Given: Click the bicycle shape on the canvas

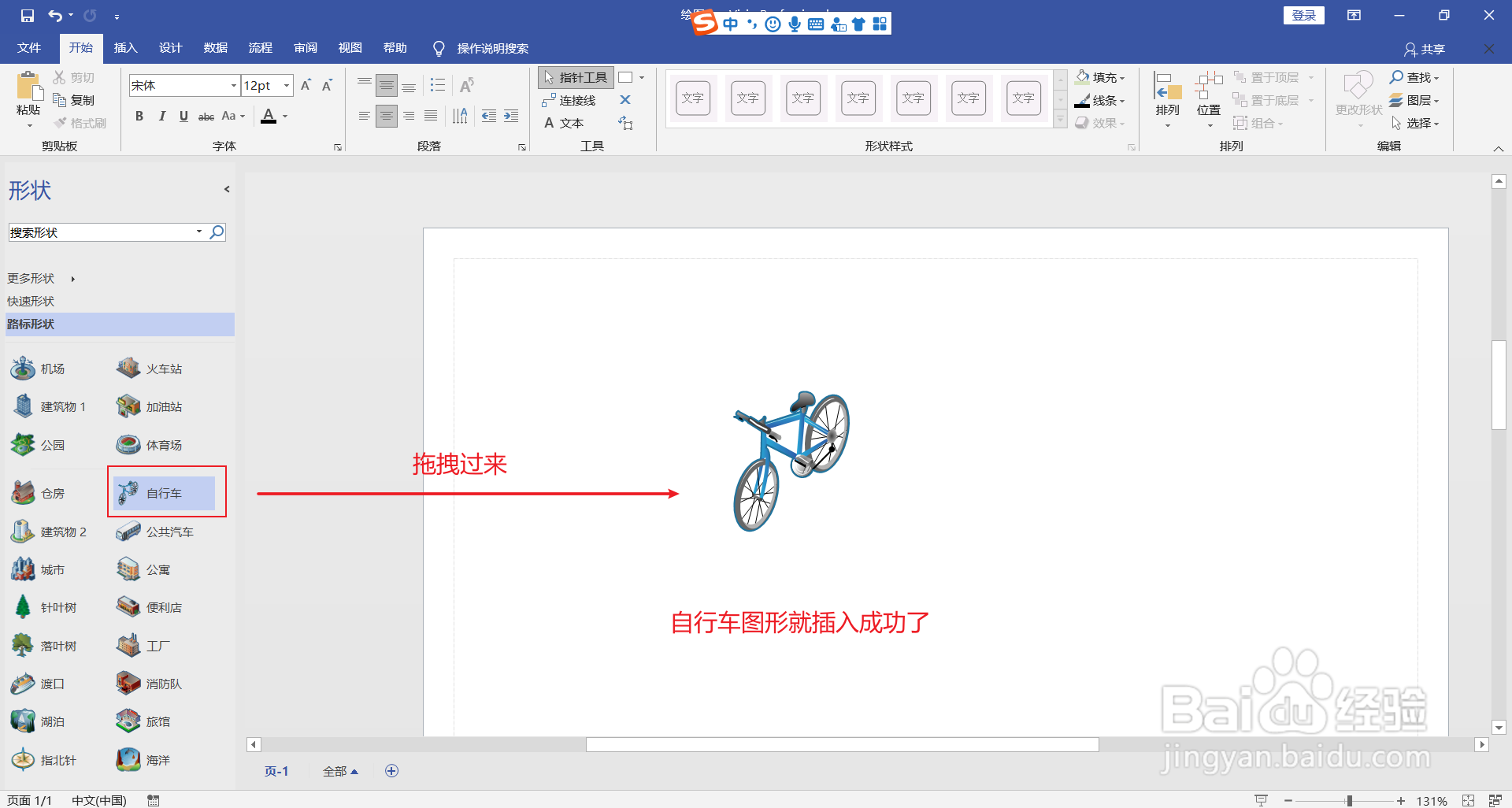Looking at the screenshot, I should tap(791, 461).
